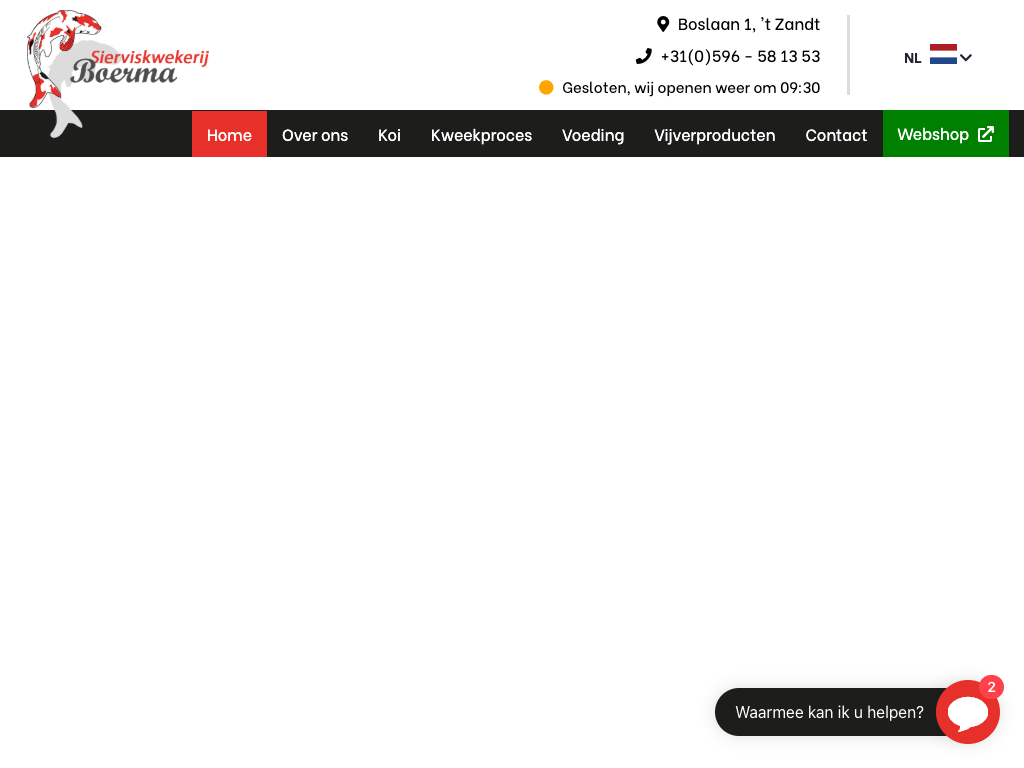This screenshot has width=1024, height=768.
Task: Open the Contact page
Action: point(836,134)
